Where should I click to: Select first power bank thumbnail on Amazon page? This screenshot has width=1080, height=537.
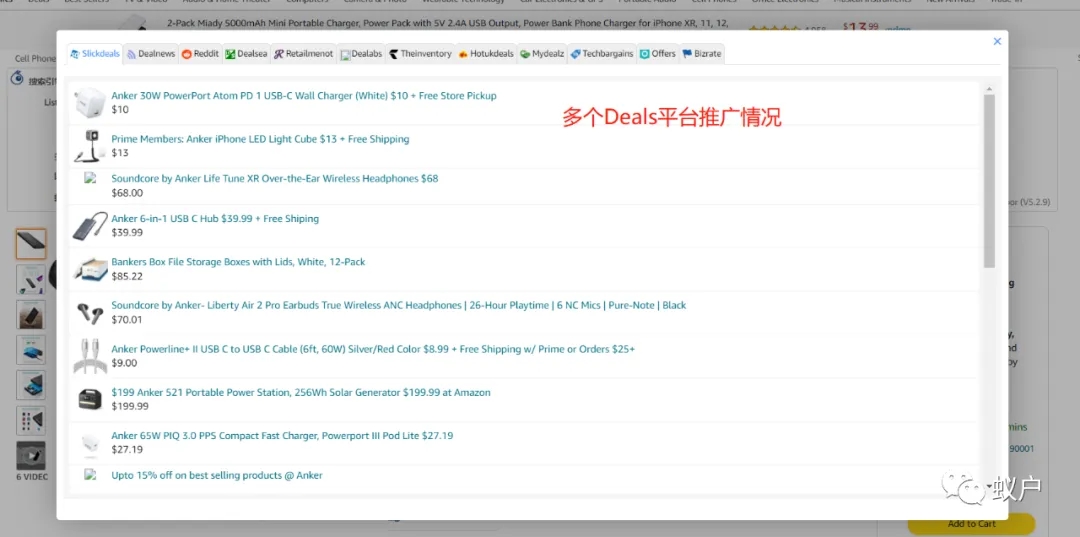pyautogui.click(x=31, y=244)
